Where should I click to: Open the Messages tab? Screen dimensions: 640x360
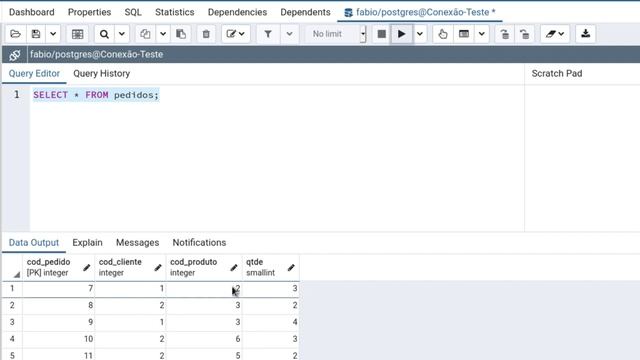pos(138,242)
